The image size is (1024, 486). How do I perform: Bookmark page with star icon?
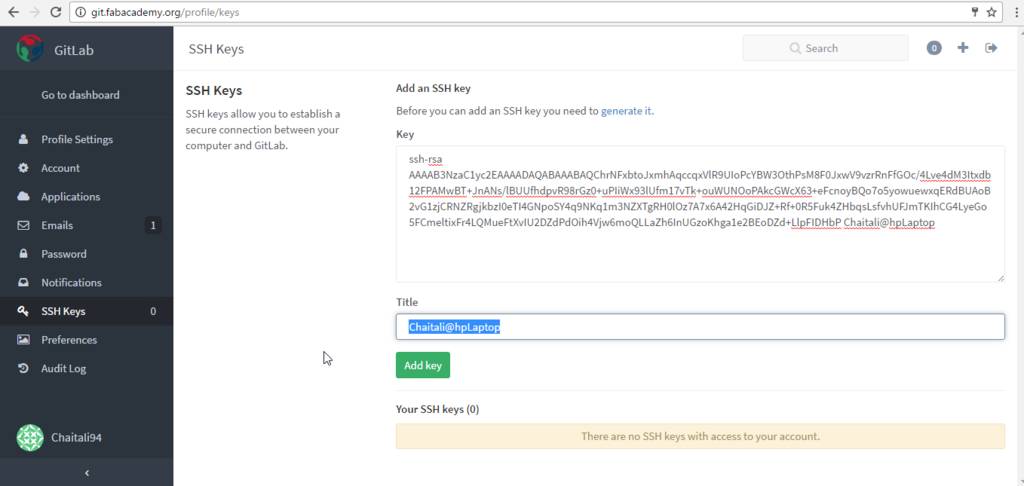[x=992, y=12]
